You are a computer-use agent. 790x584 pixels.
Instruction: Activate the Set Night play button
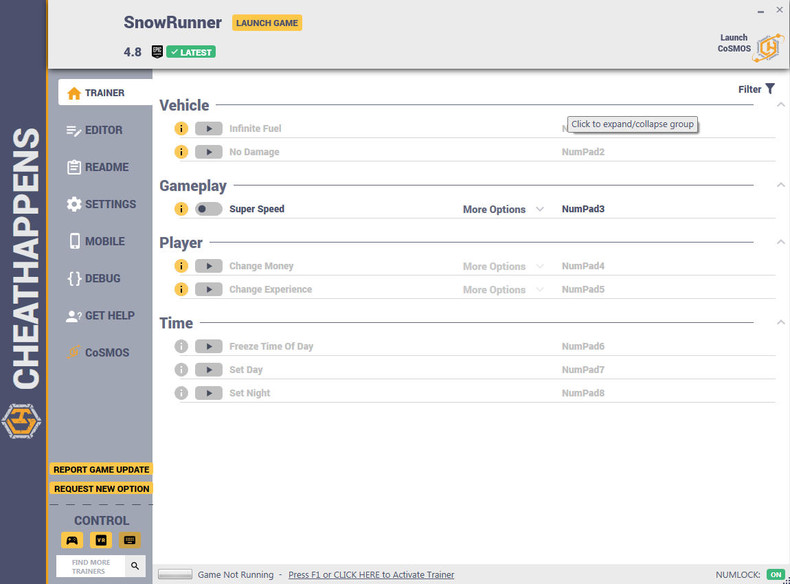pyautogui.click(x=209, y=393)
